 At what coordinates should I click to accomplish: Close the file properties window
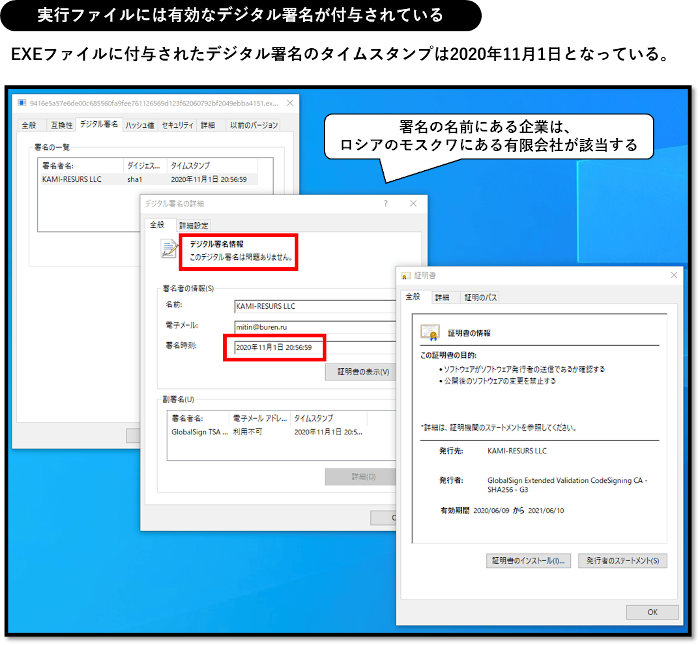coord(290,103)
